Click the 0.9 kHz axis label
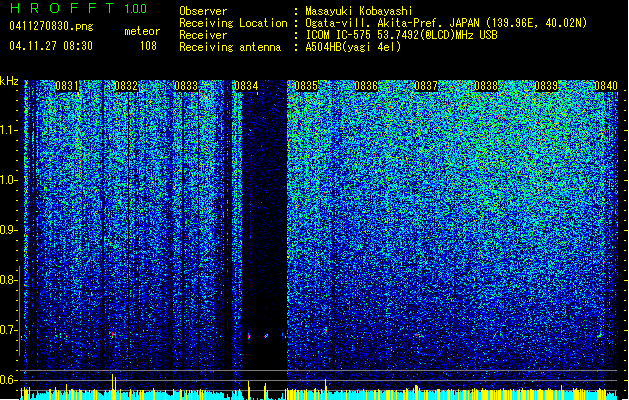The height and width of the screenshot is (400, 629). pos(8,230)
